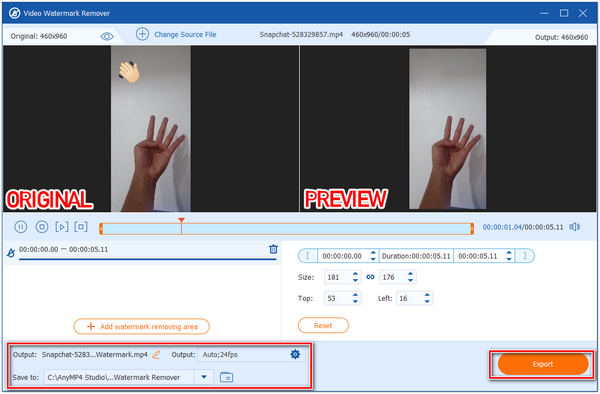Viewport: 600px width, 394px height.
Task: Click the Duration:00:00:05.11 label
Action: click(x=416, y=256)
